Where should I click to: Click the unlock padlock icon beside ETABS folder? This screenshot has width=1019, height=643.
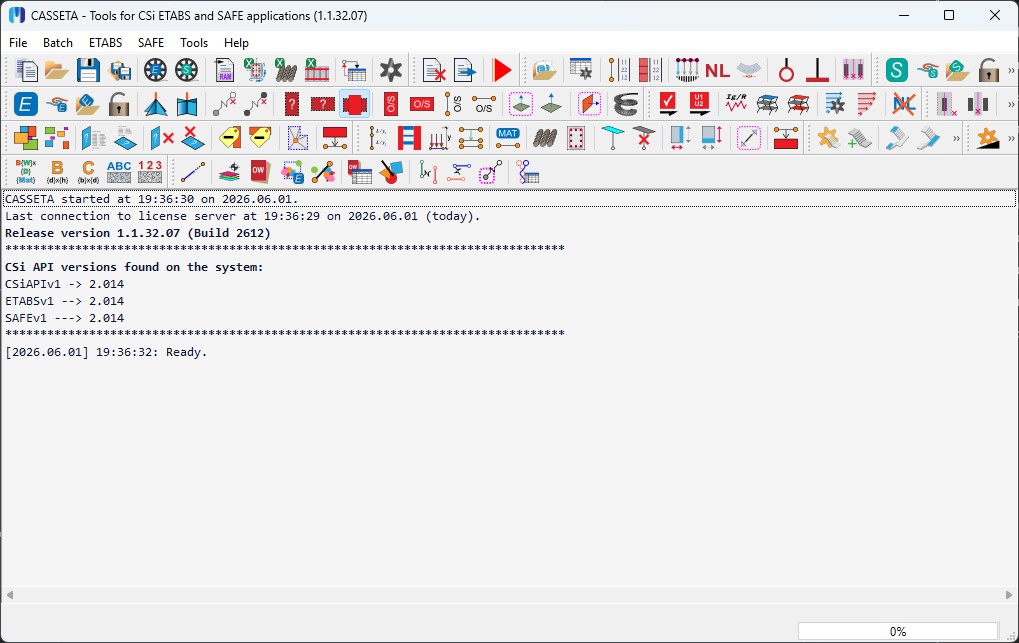click(x=119, y=104)
